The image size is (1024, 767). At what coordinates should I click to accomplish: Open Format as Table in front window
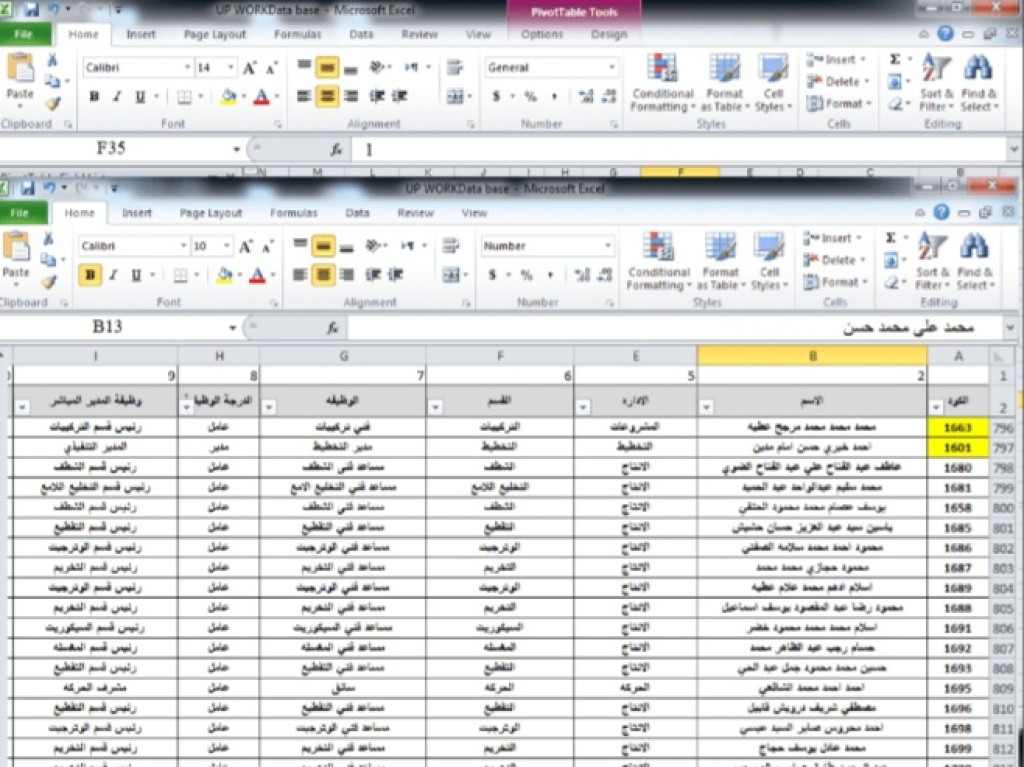pyautogui.click(x=721, y=260)
